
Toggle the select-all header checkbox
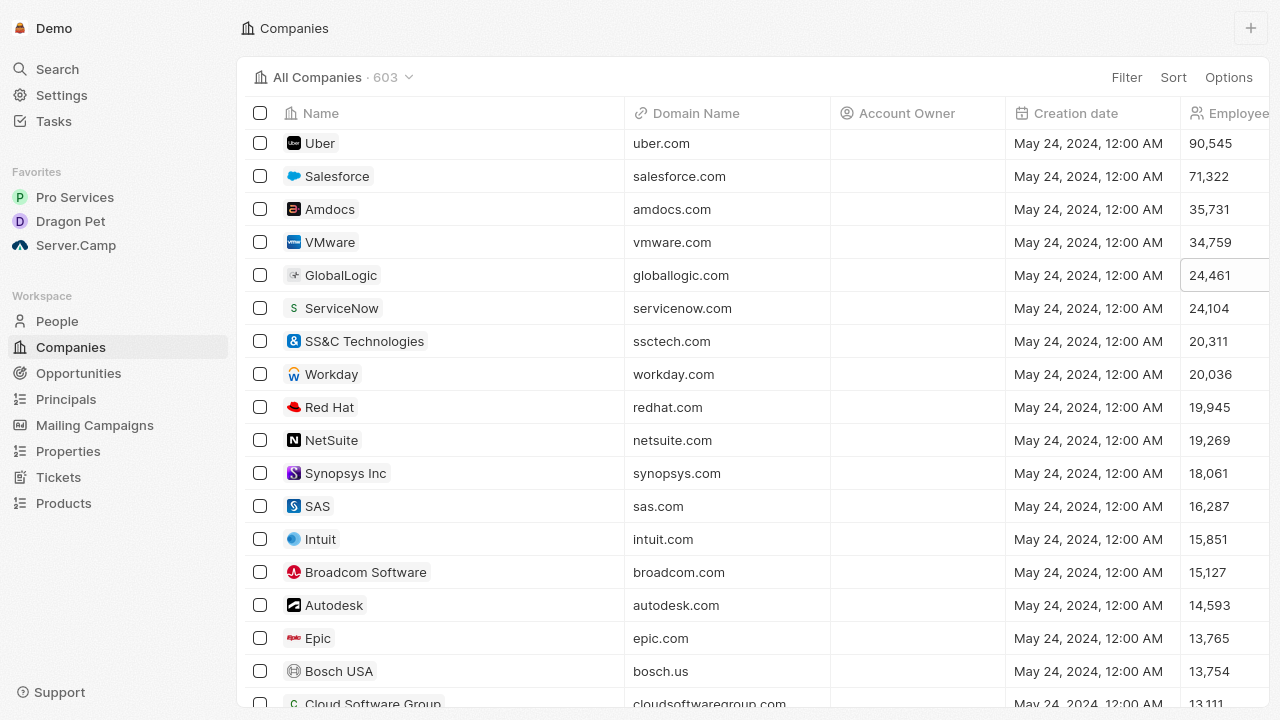(260, 113)
